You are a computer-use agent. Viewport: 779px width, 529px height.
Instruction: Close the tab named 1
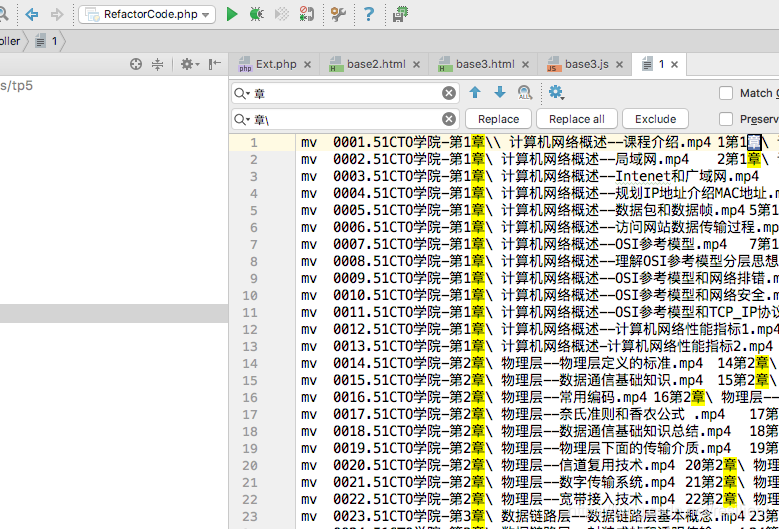tap(674, 65)
